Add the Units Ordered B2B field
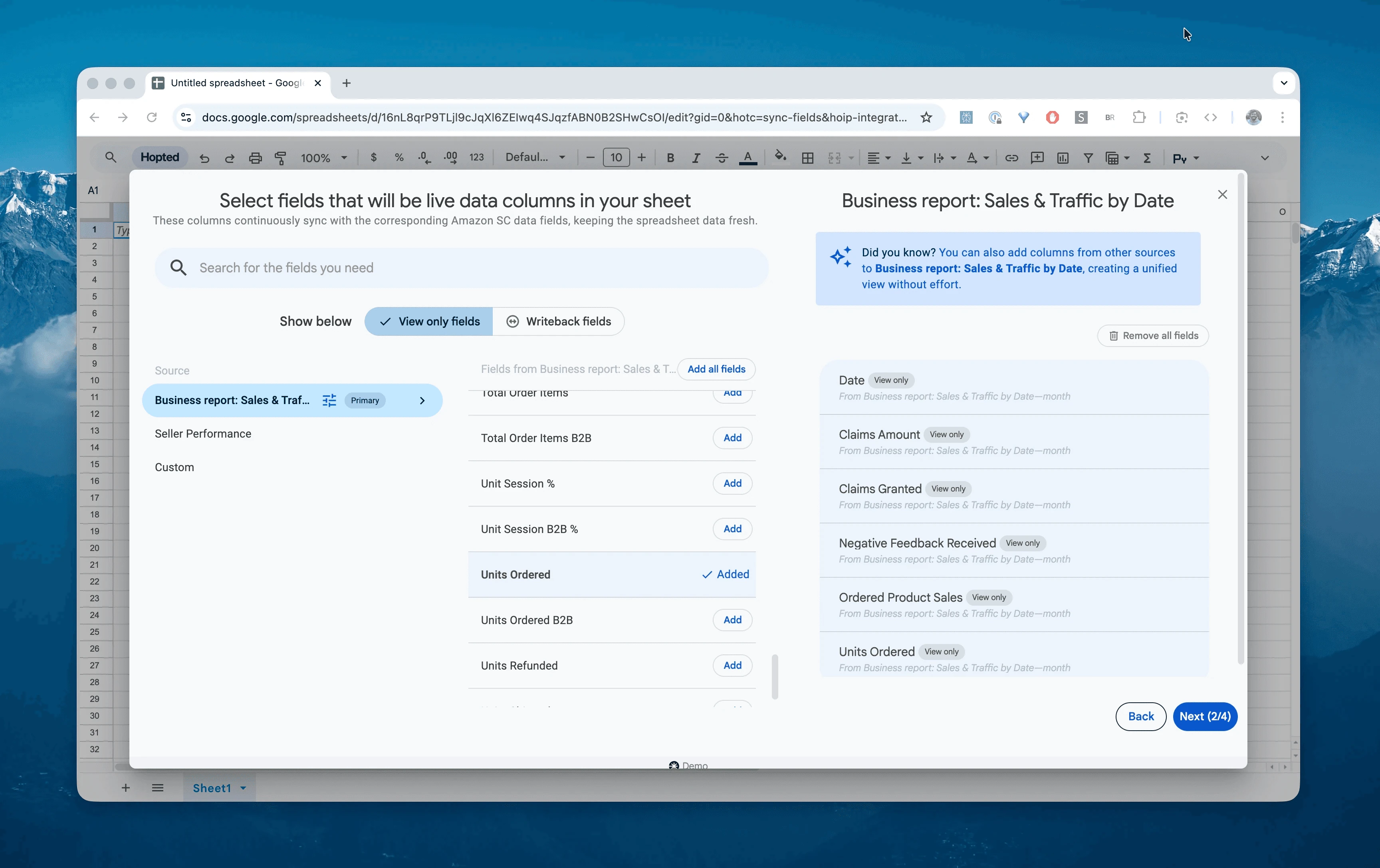This screenshot has height=868, width=1380. (732, 620)
